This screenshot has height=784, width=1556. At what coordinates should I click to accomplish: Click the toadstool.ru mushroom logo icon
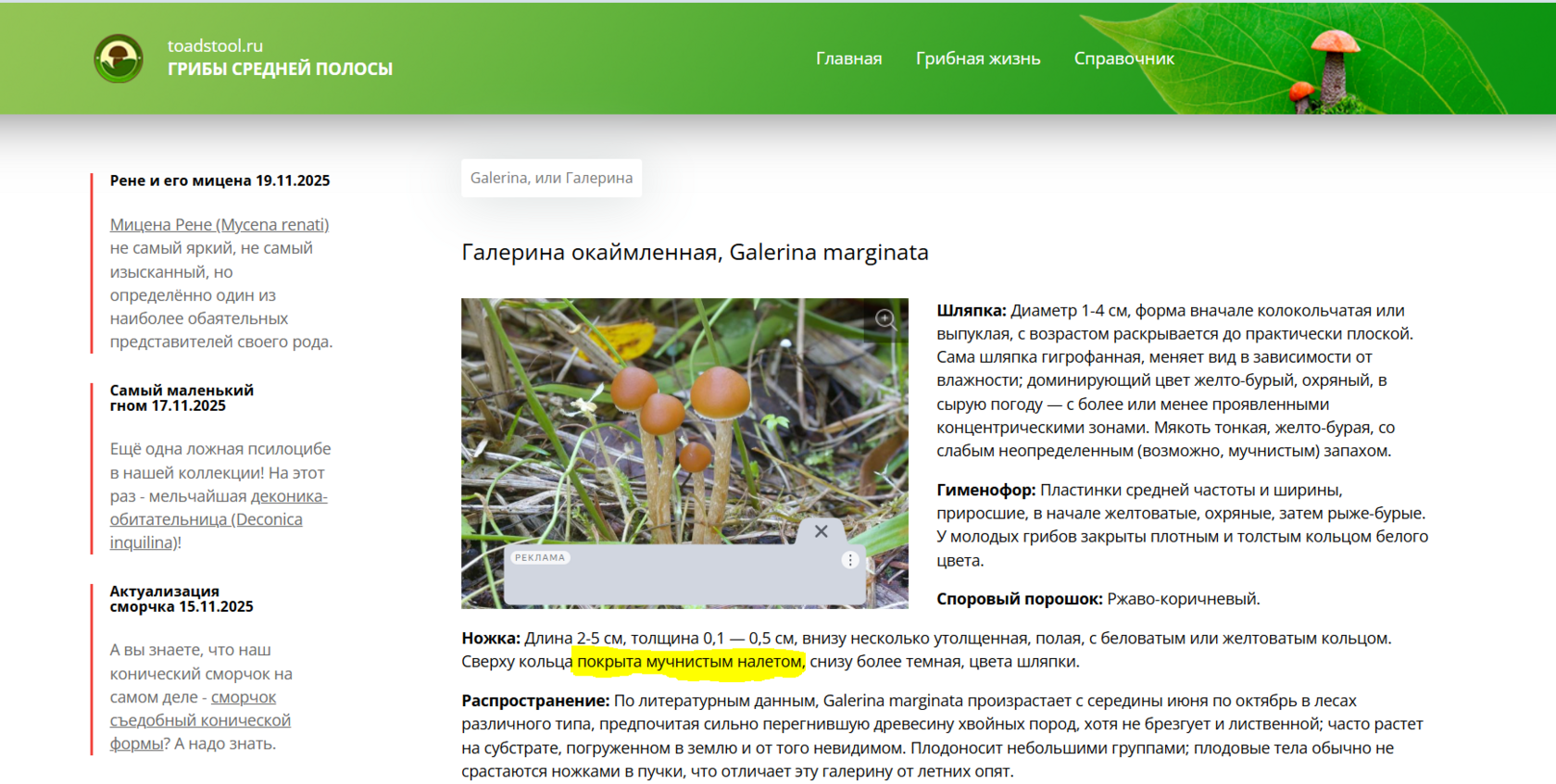pyautogui.click(x=119, y=58)
